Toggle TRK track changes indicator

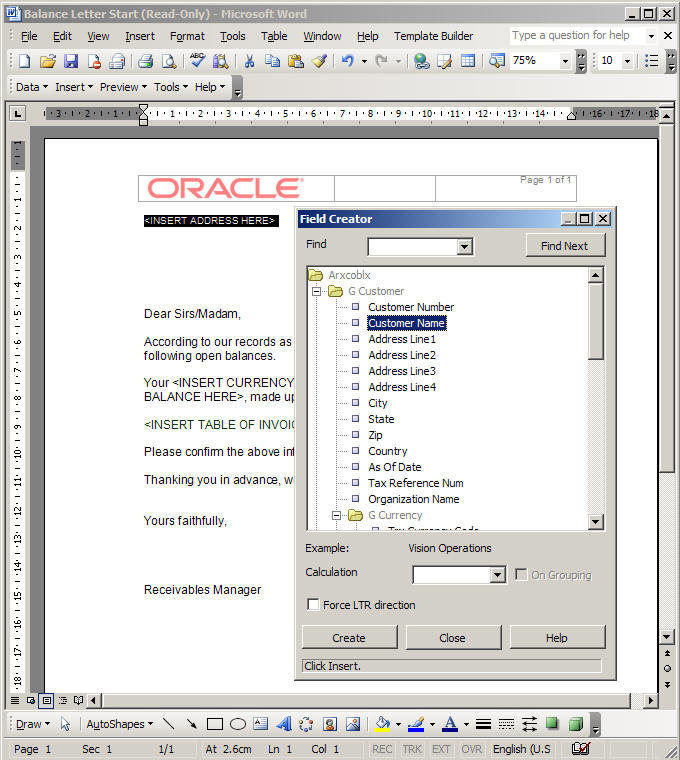coord(412,749)
